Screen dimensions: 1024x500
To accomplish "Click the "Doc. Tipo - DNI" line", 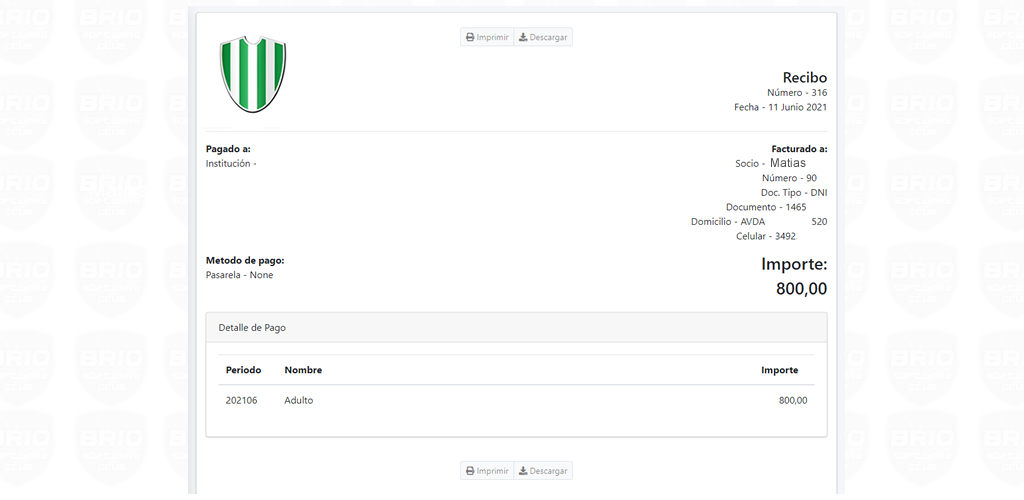I will pos(794,193).
